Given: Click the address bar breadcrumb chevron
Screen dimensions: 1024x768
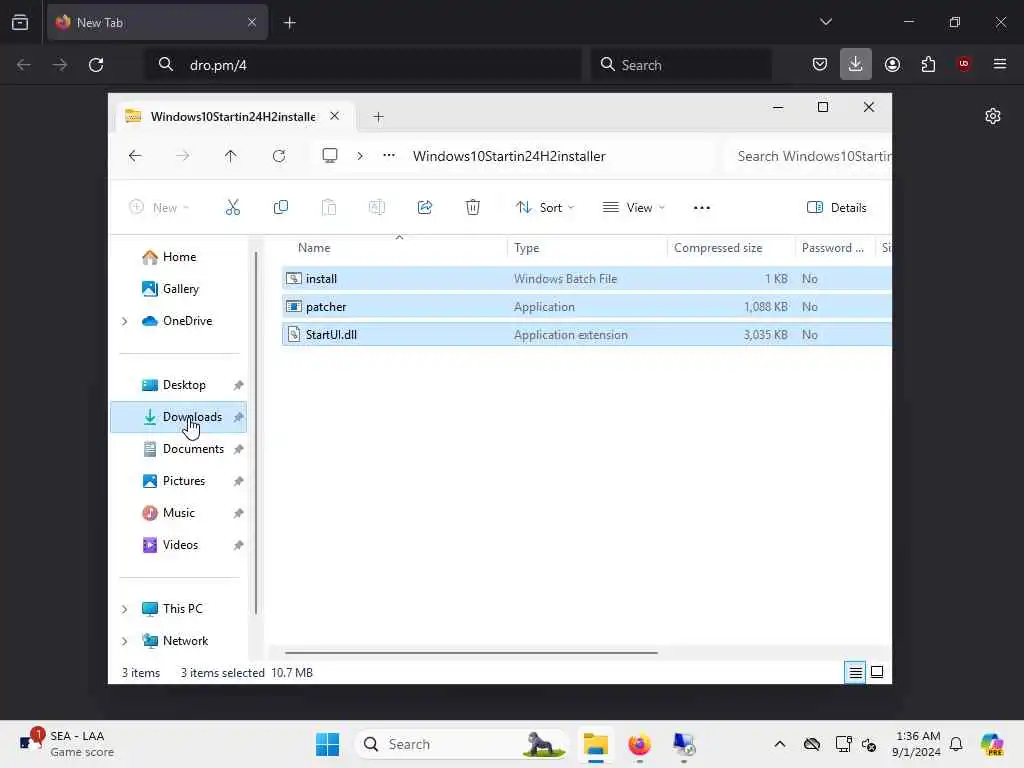Looking at the screenshot, I should [x=360, y=156].
